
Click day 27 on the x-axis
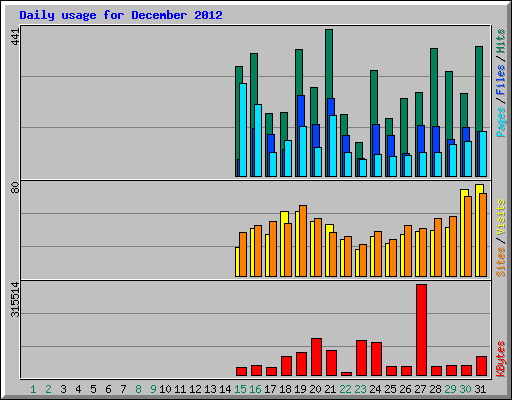[420, 389]
